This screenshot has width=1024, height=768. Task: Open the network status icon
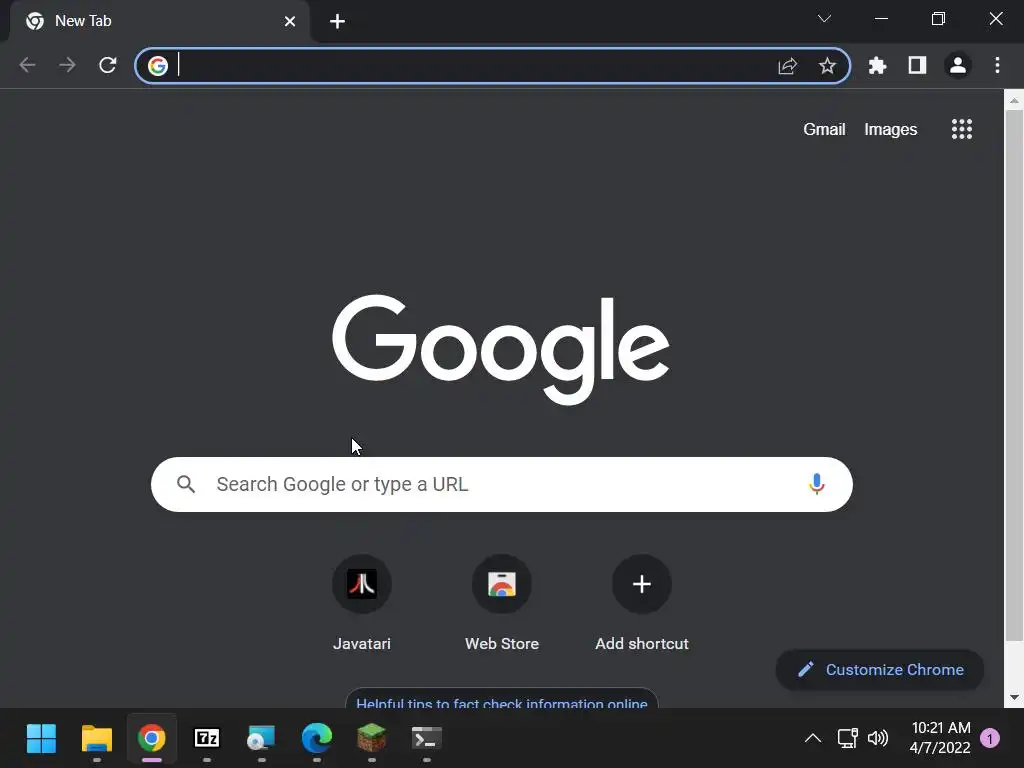coord(848,739)
